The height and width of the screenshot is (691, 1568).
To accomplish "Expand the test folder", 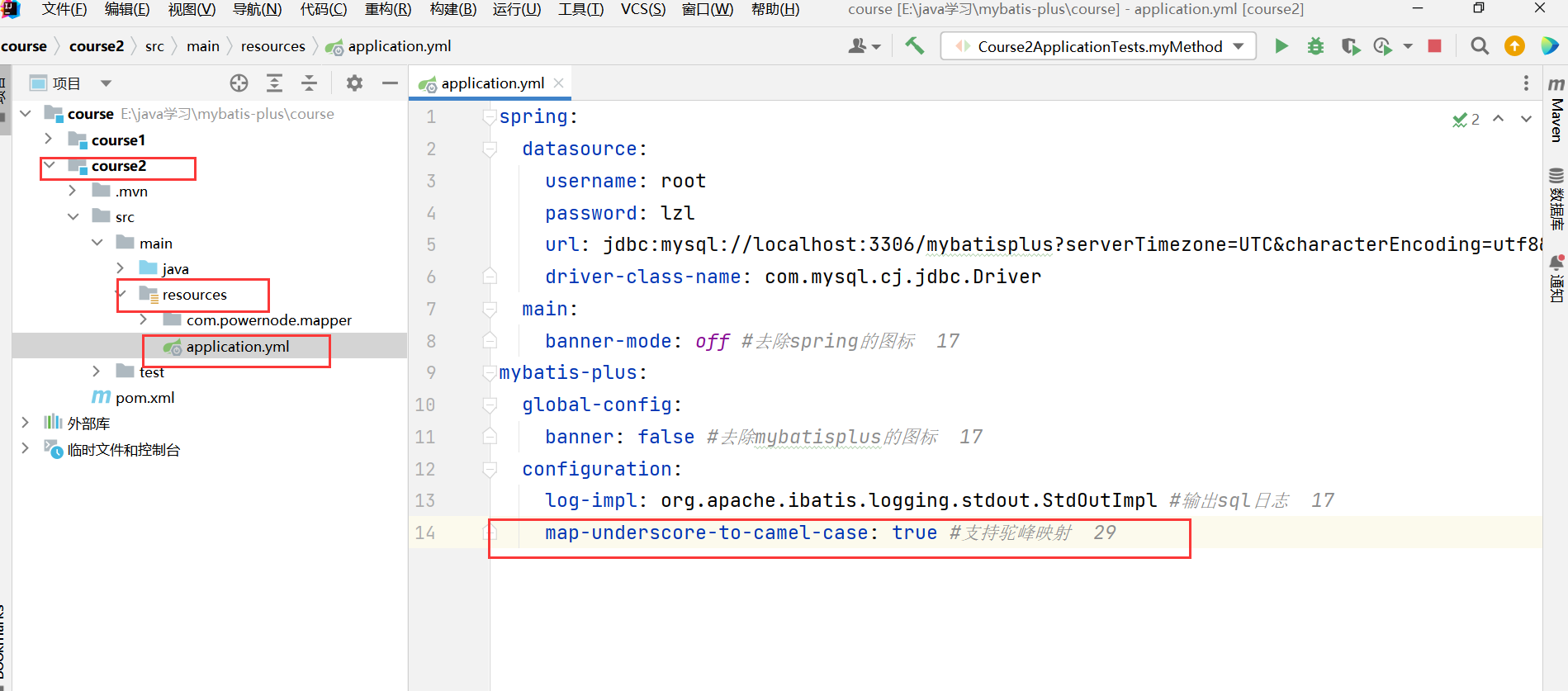I will 97,371.
